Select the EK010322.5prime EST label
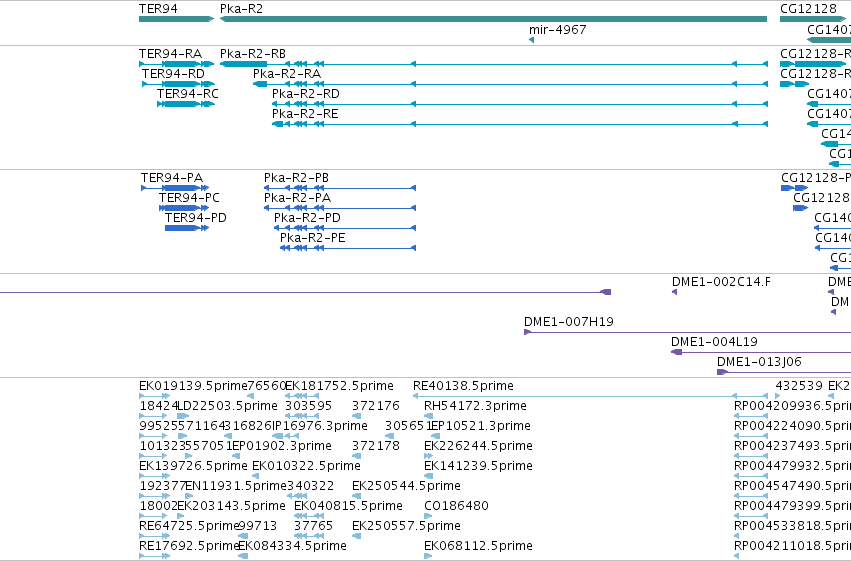Viewport: 851px width, 561px height. pyautogui.click(x=307, y=467)
